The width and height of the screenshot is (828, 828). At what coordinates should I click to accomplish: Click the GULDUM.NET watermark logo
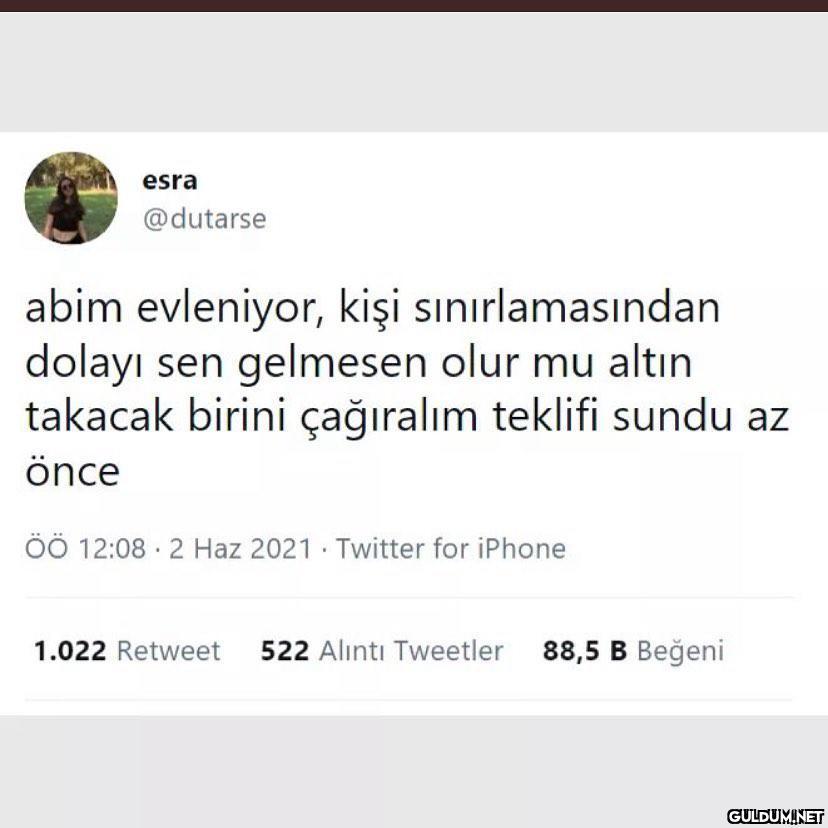pyautogui.click(x=775, y=815)
